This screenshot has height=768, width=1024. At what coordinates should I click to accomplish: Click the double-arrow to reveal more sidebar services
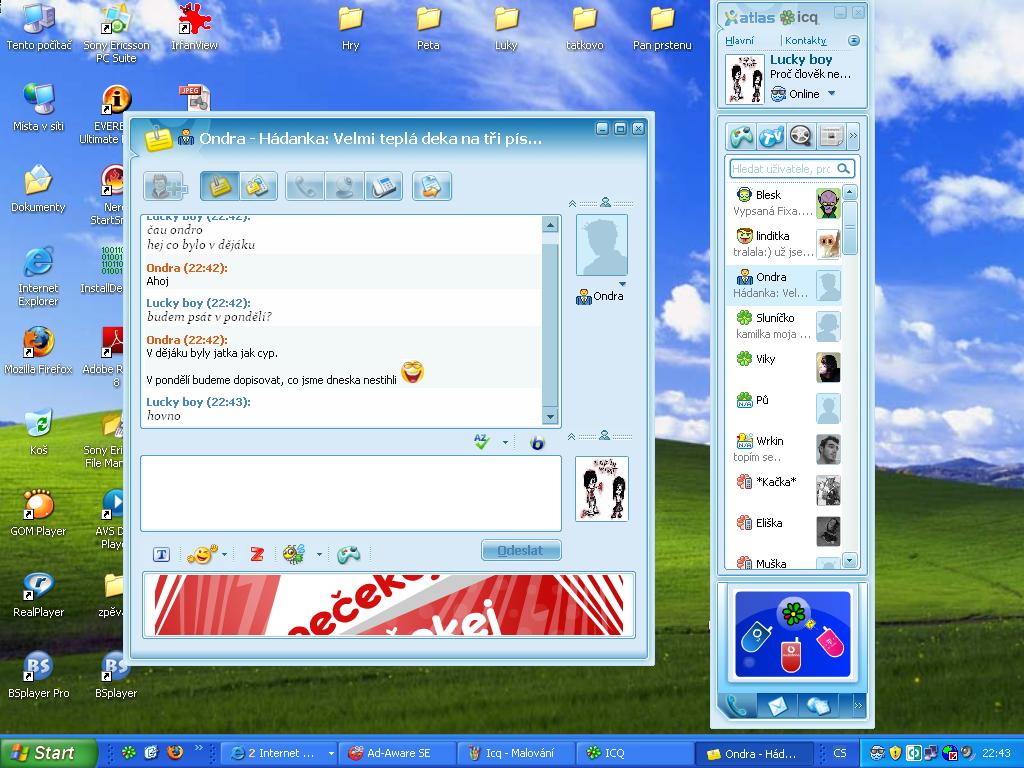[854, 135]
